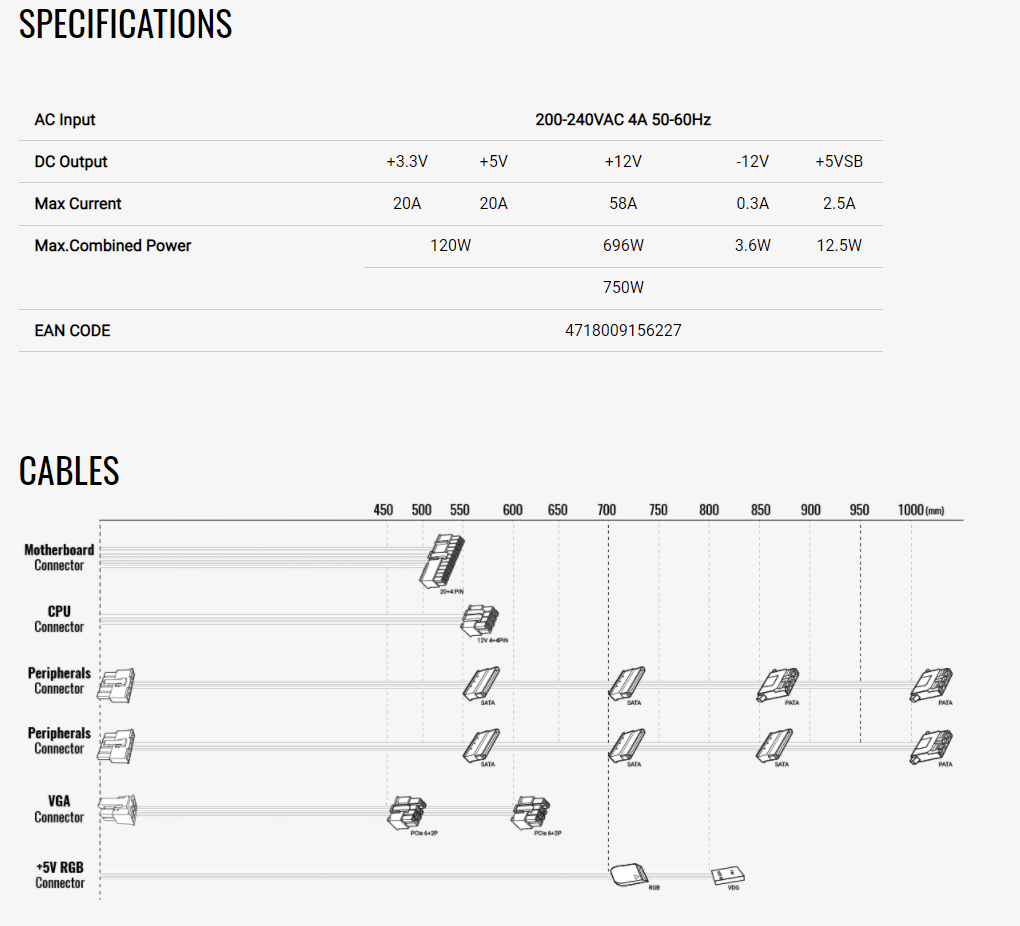Screen dimensions: 1020x926
Task: Click second Peripherals row SATA connector at 850mm
Action: click(x=774, y=746)
